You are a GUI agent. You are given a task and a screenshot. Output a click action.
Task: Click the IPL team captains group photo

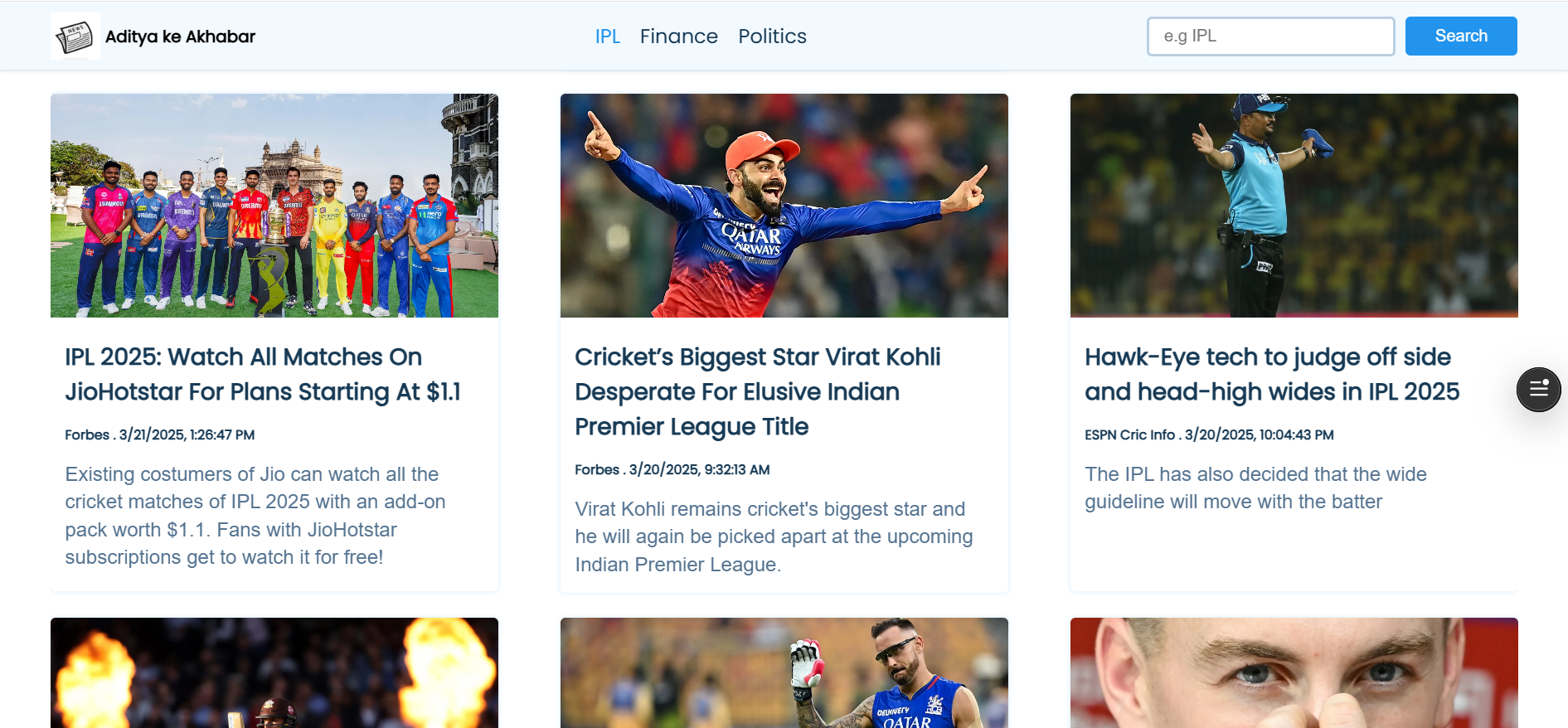[x=274, y=205]
